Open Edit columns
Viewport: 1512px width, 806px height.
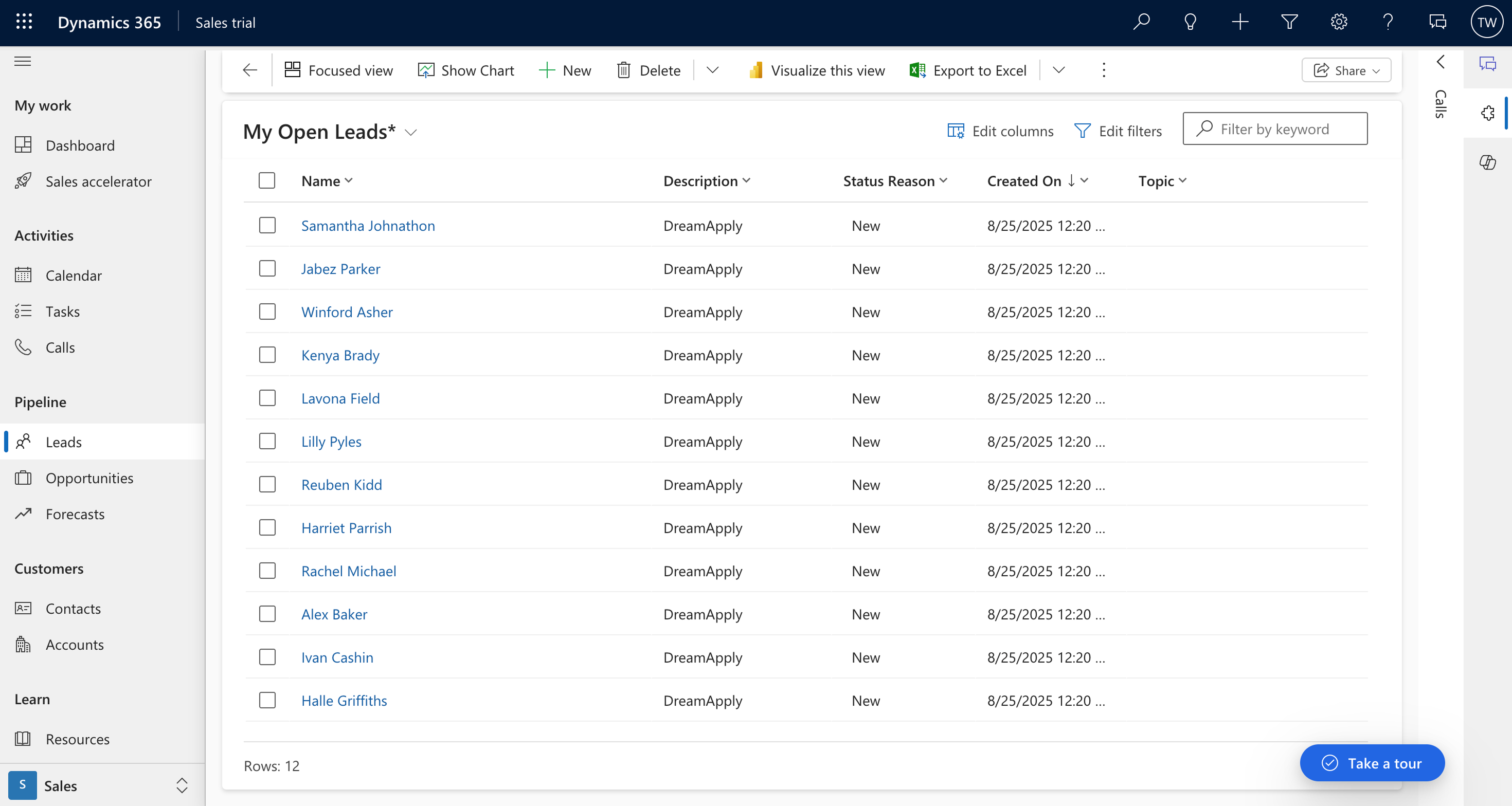click(1000, 131)
